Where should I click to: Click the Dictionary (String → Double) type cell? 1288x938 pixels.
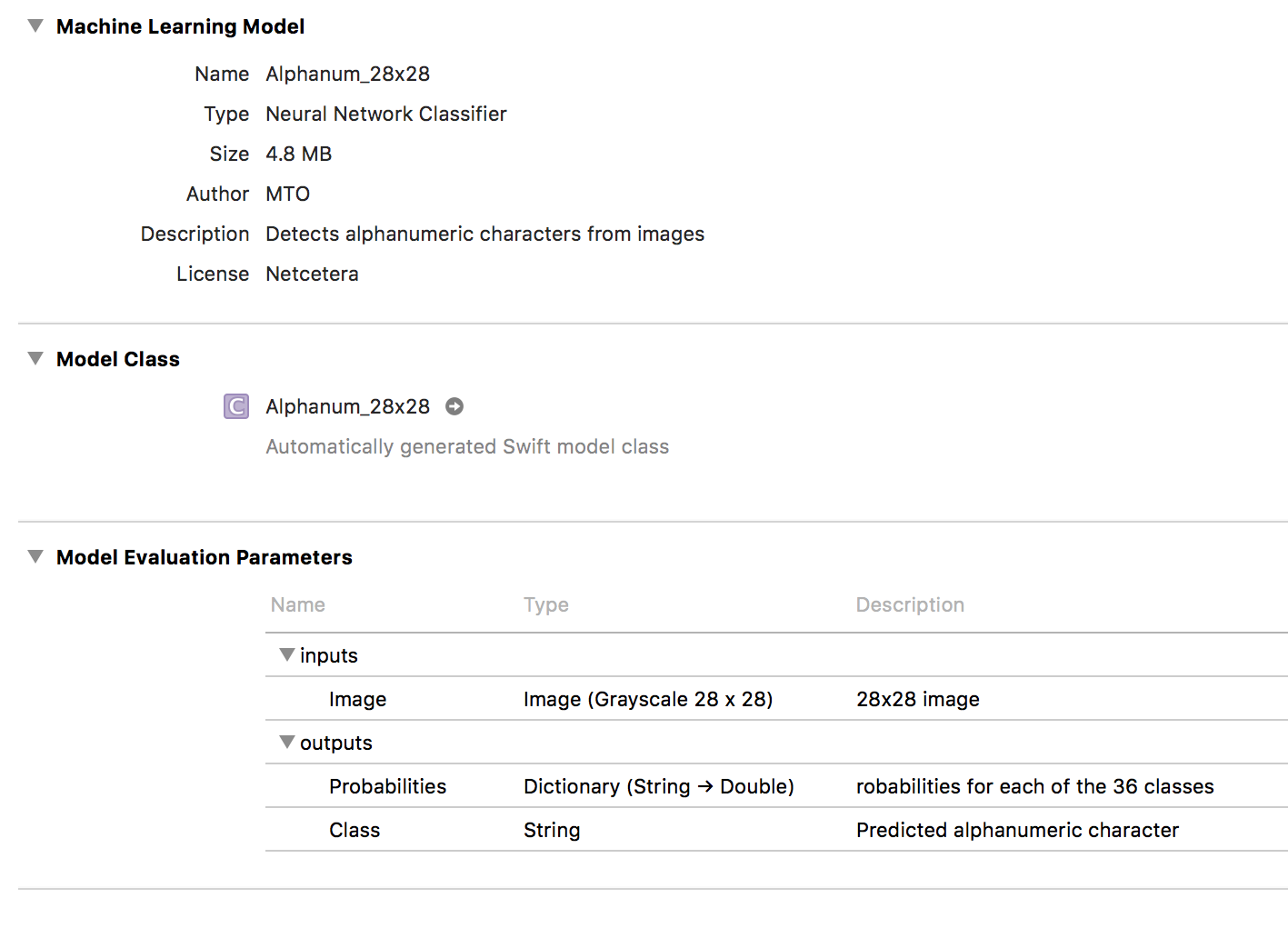(659, 786)
